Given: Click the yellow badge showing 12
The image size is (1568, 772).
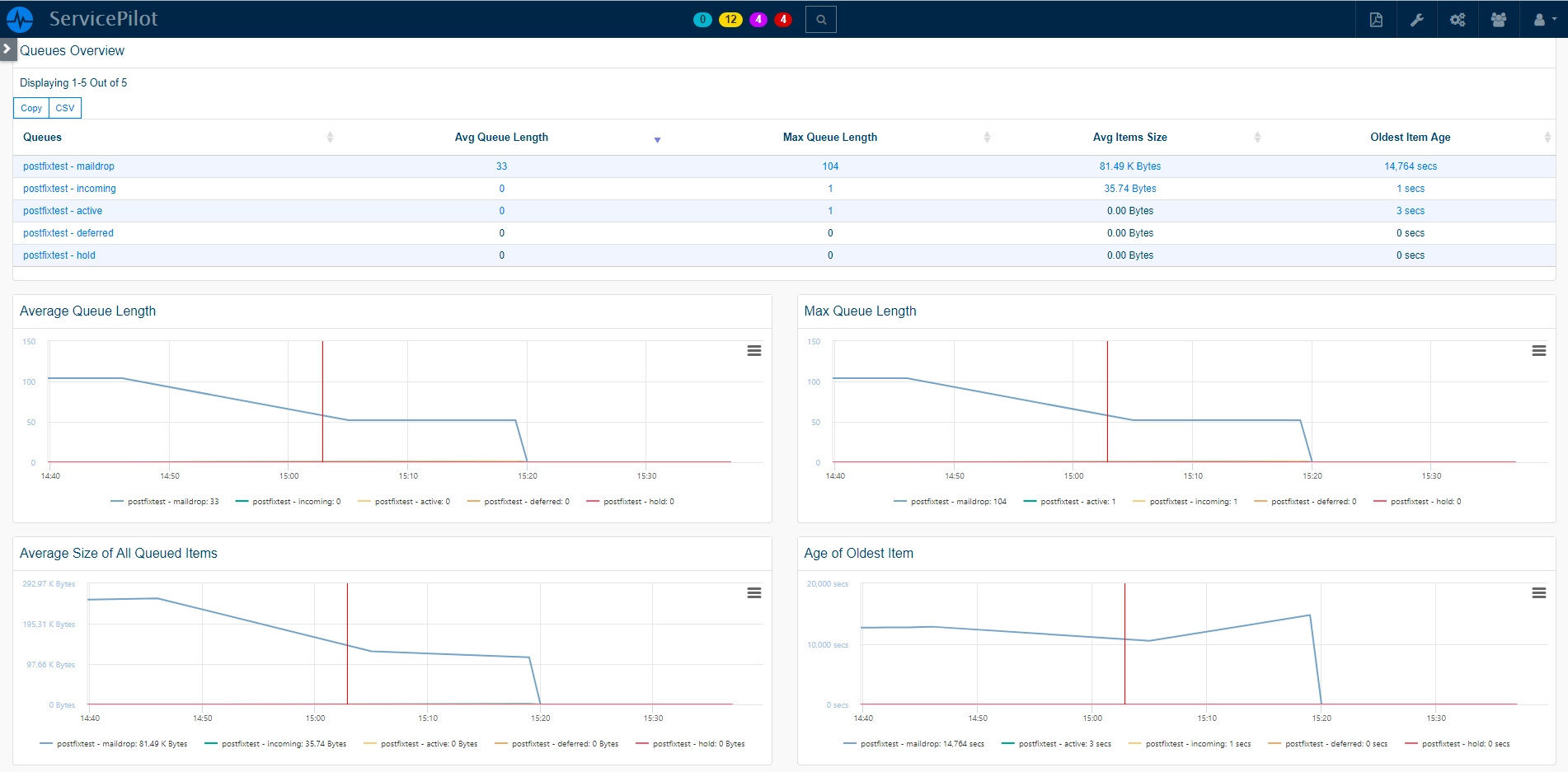Looking at the screenshot, I should point(730,19).
